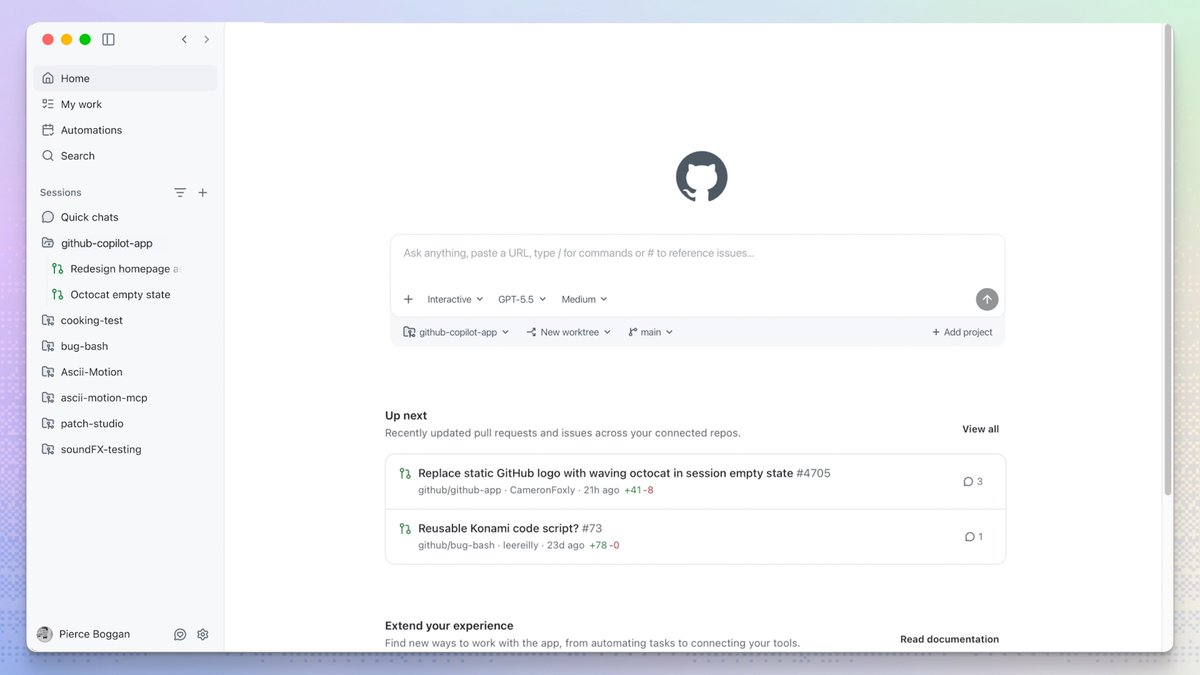Click View all in Up next
The image size is (1200, 675).
click(x=980, y=429)
